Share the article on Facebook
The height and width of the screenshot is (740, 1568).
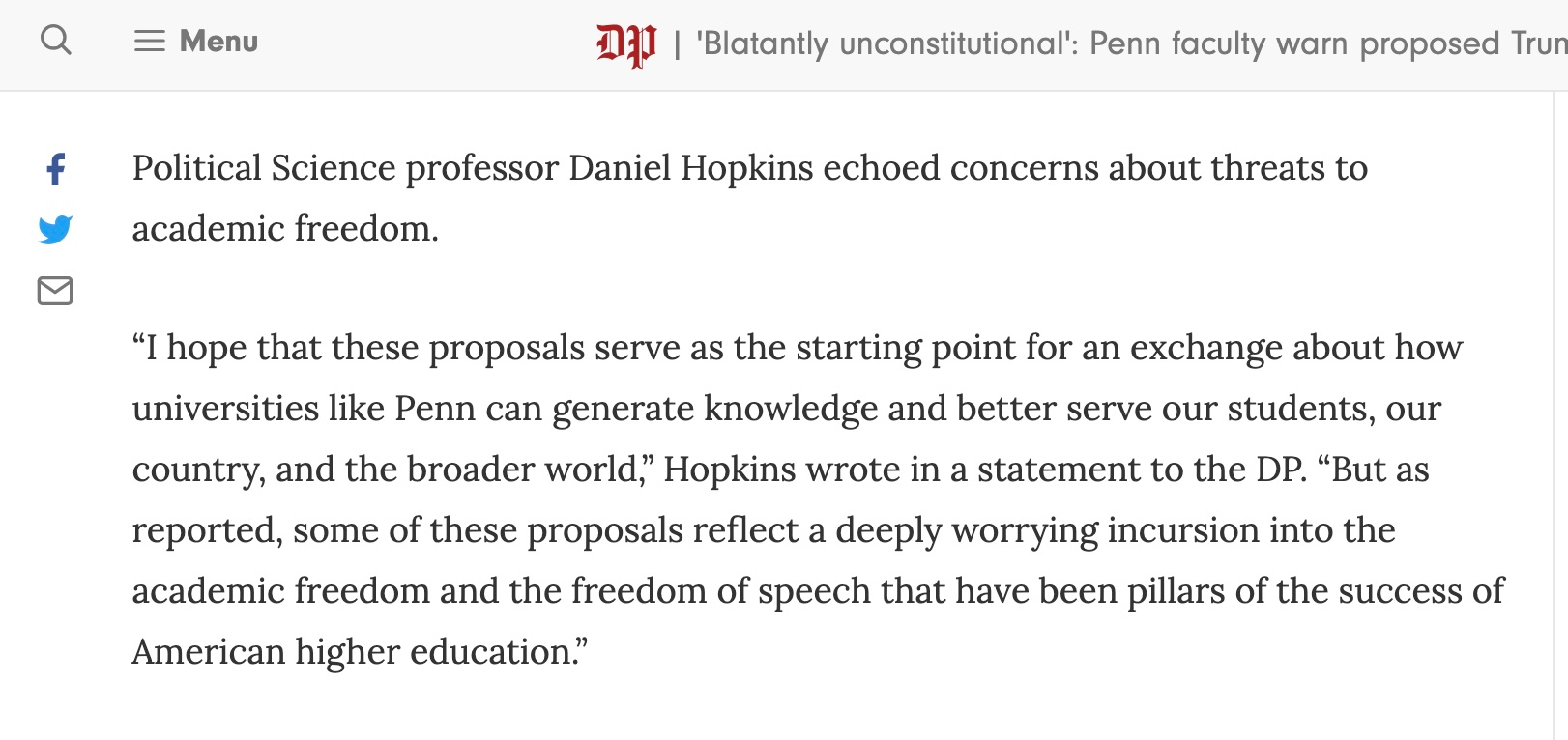tap(56, 169)
